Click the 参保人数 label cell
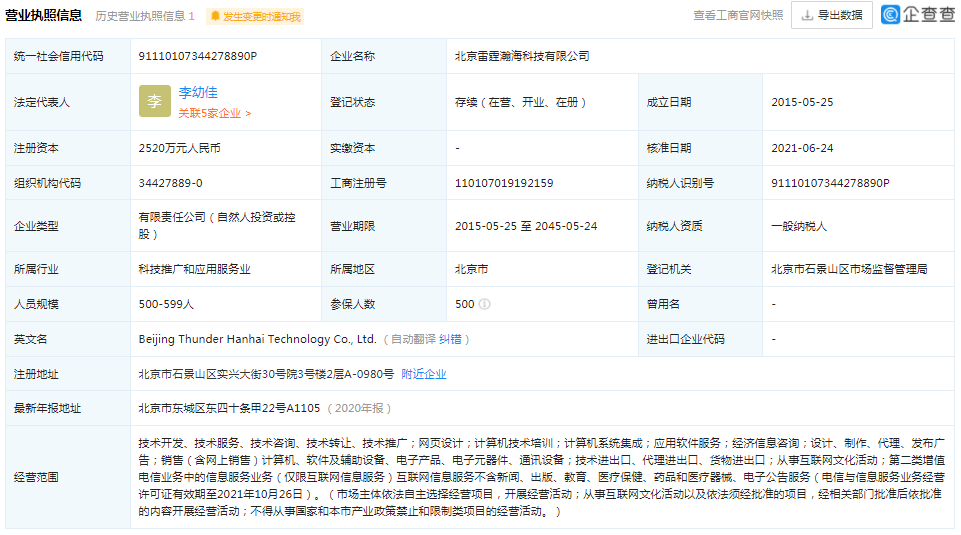This screenshot has width=961, height=535. [x=384, y=304]
